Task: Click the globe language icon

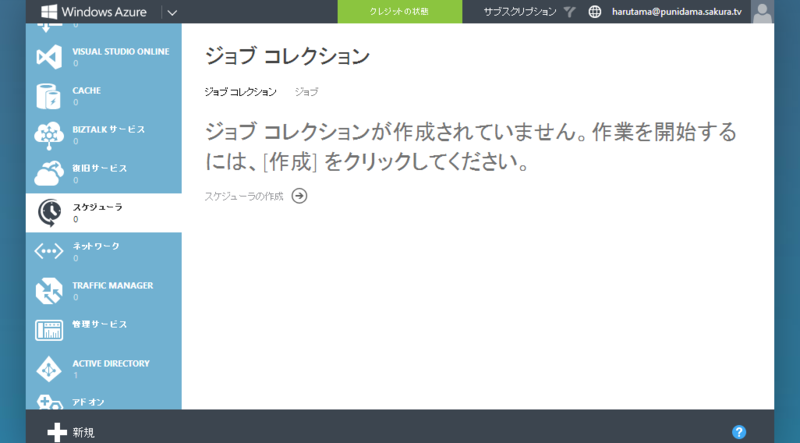Action: [594, 12]
